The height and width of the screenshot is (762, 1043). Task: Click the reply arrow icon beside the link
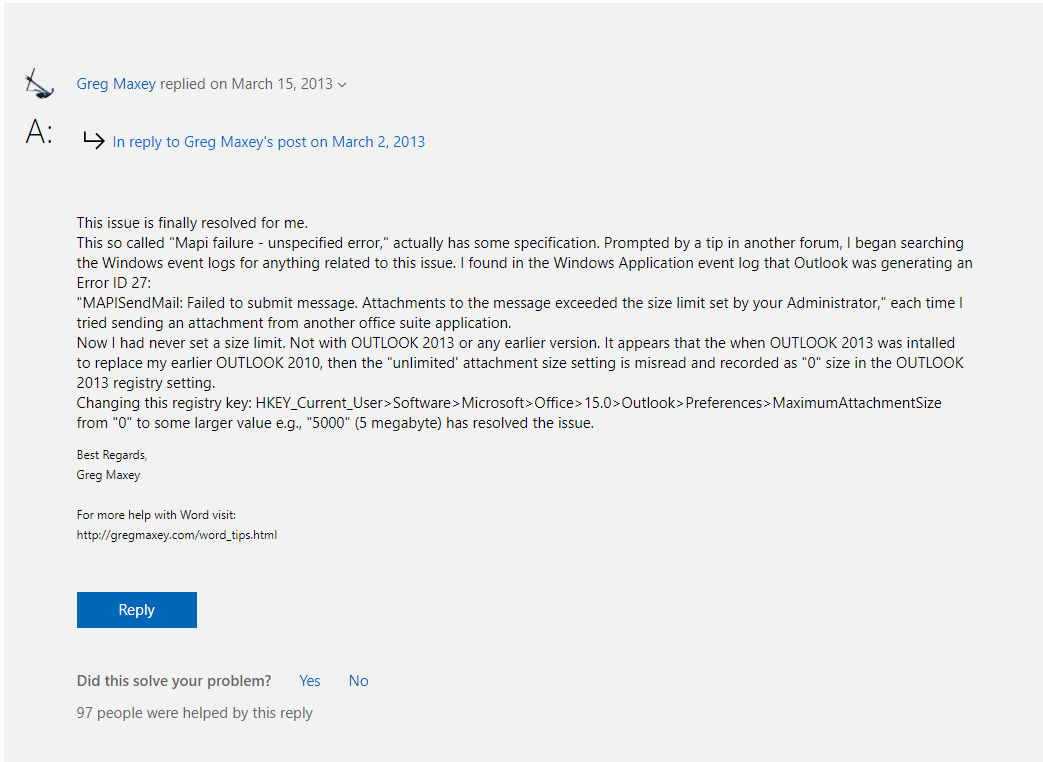click(93, 142)
